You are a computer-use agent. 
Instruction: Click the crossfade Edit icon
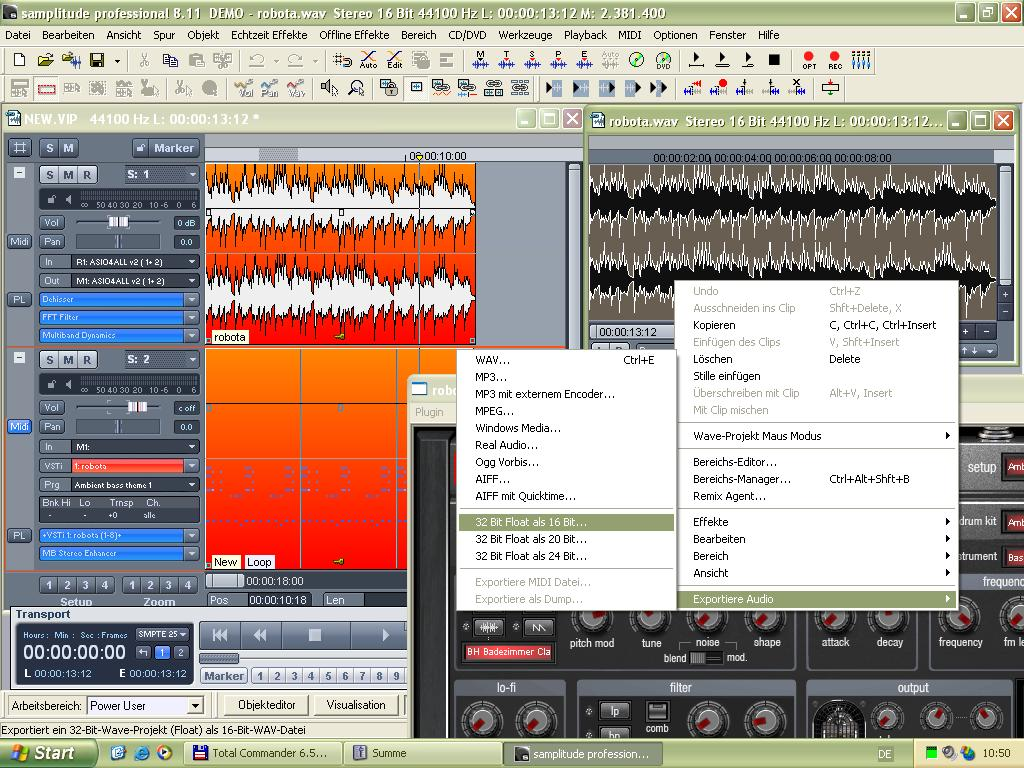point(394,61)
